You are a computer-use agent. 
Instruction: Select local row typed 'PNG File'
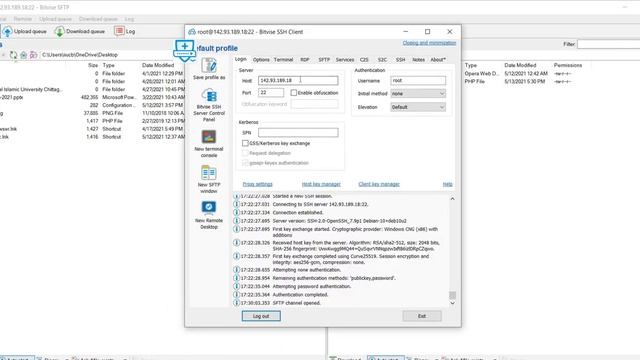point(92,113)
